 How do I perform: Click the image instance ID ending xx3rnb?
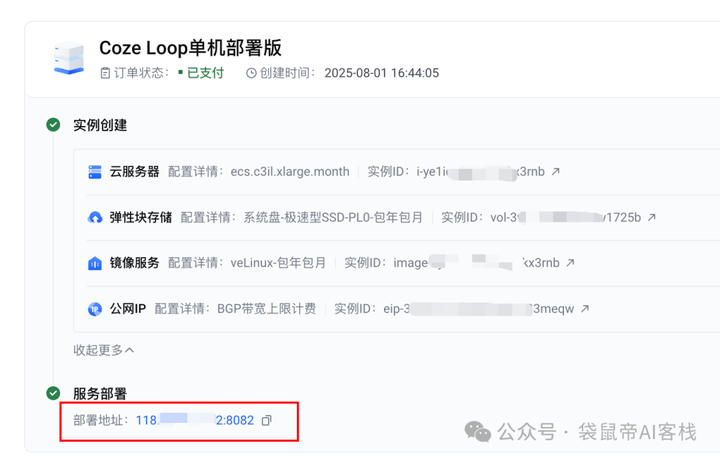[x=476, y=263]
